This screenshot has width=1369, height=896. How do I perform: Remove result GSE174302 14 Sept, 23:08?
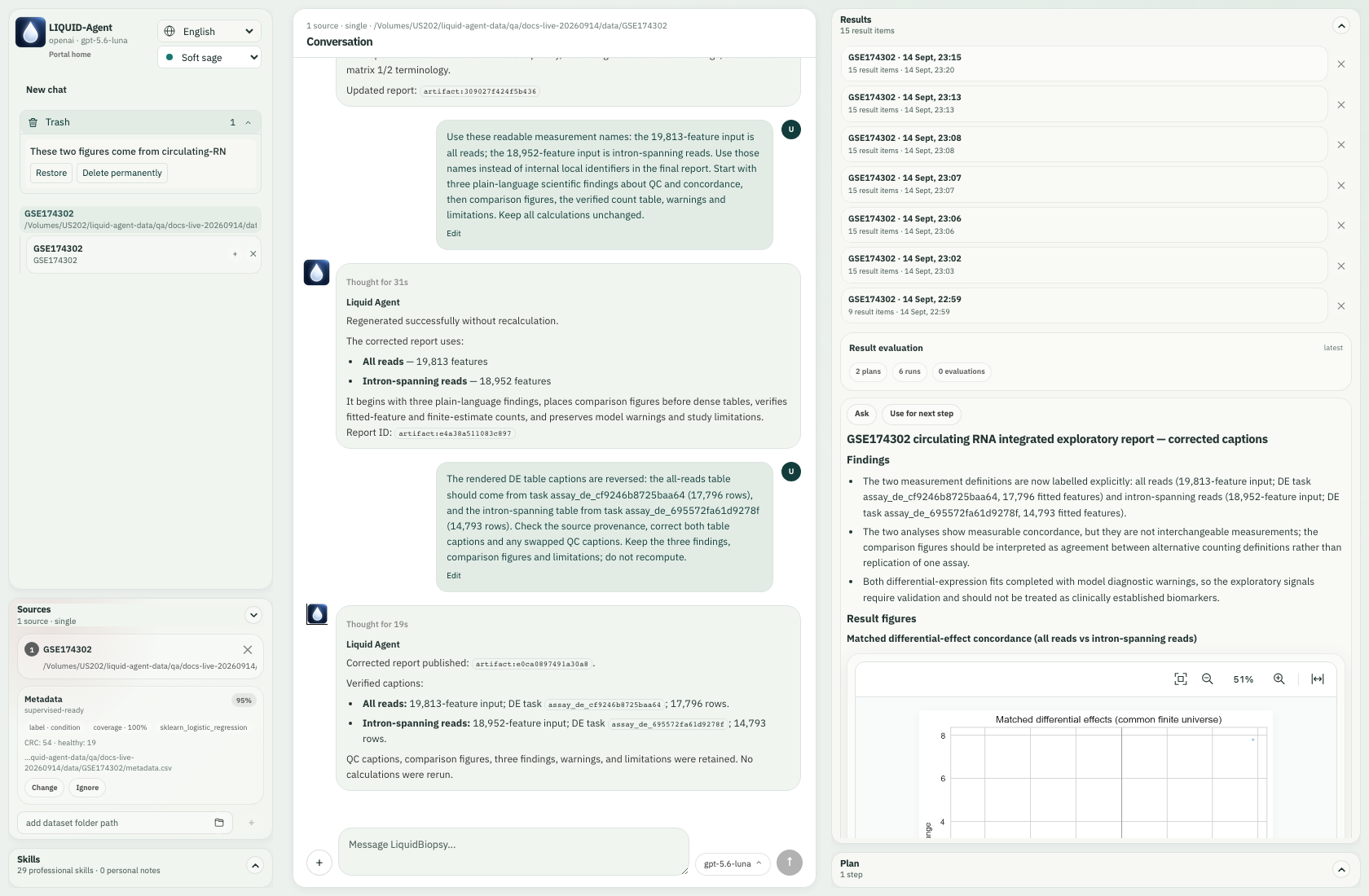(x=1341, y=145)
